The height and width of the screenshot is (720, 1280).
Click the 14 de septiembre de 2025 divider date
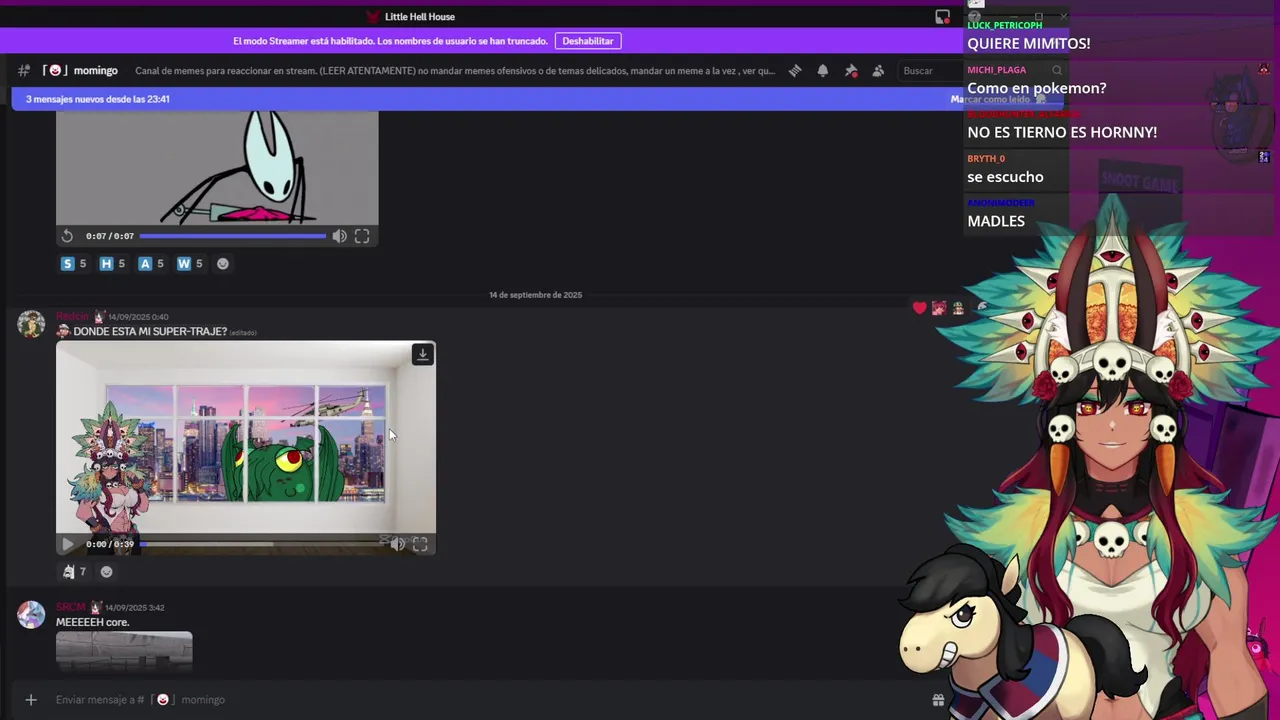[535, 295]
